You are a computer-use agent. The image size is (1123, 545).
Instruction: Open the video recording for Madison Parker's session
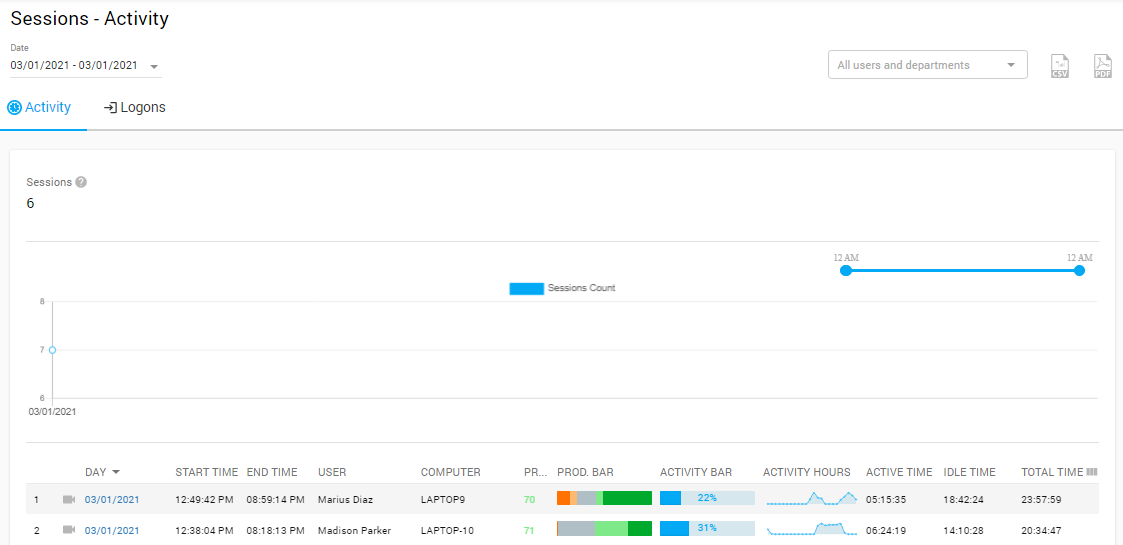69,529
